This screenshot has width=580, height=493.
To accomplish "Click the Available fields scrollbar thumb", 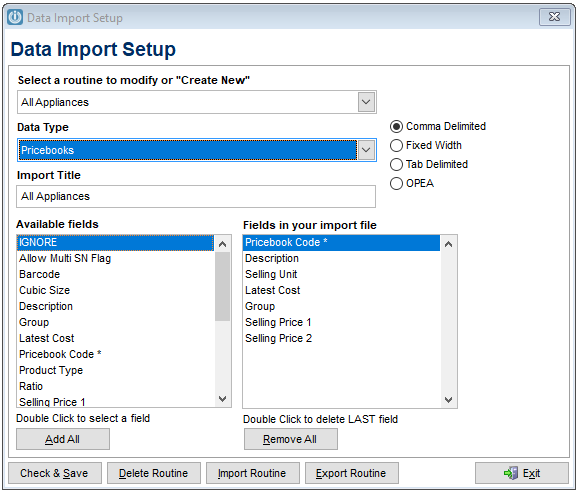I will [222, 286].
